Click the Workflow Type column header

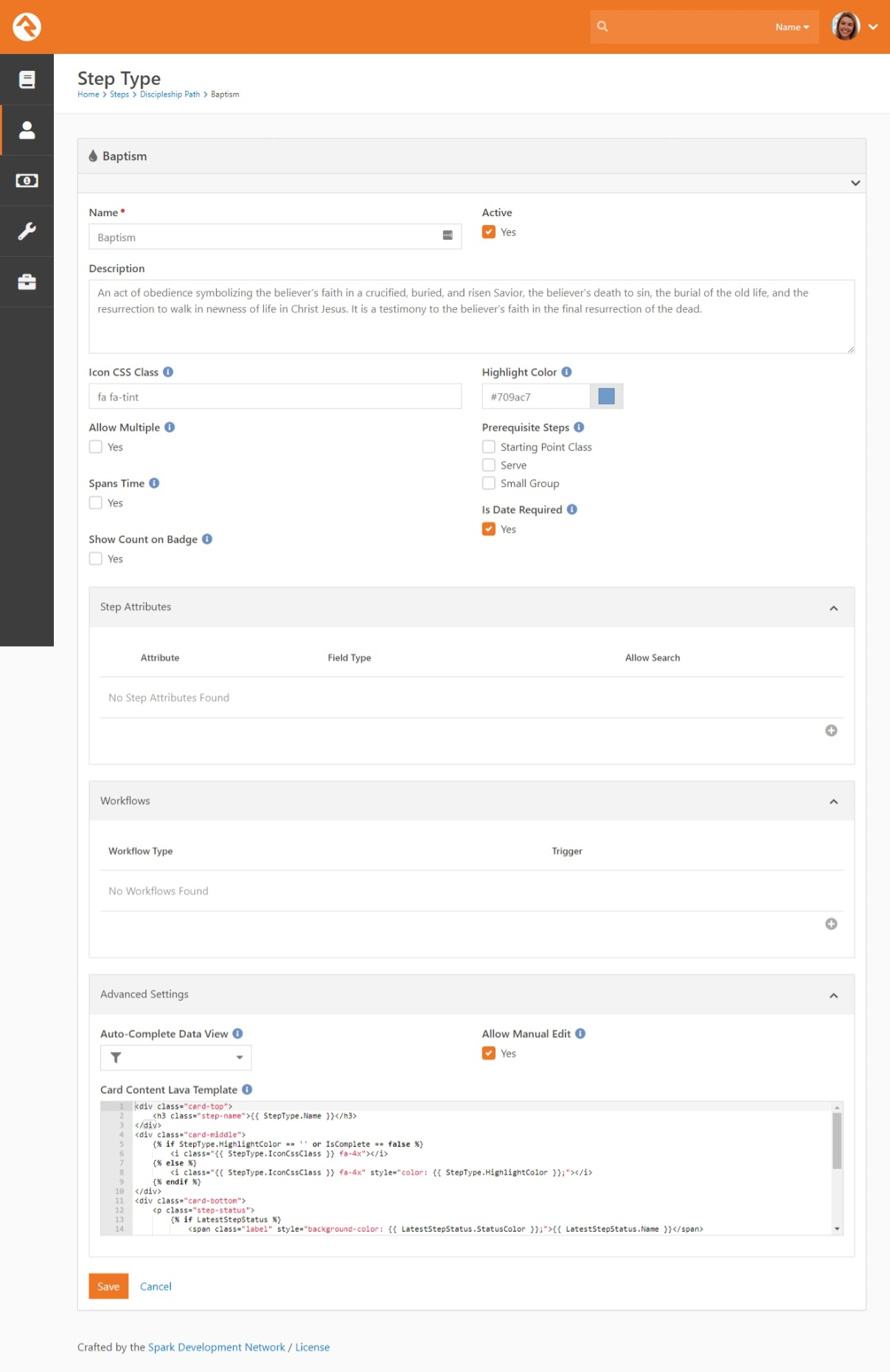point(141,850)
